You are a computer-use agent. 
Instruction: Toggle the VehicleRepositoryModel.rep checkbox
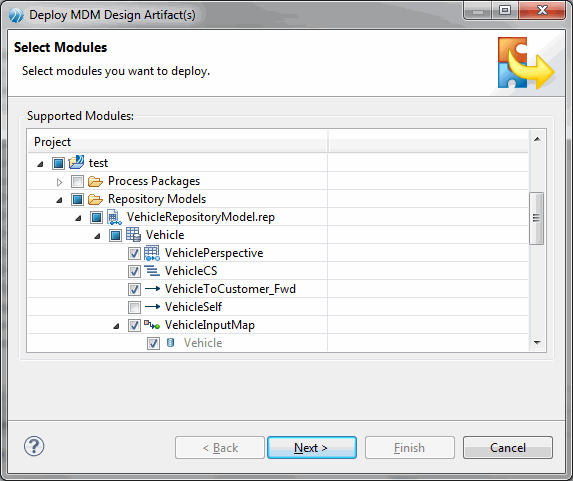click(96, 217)
